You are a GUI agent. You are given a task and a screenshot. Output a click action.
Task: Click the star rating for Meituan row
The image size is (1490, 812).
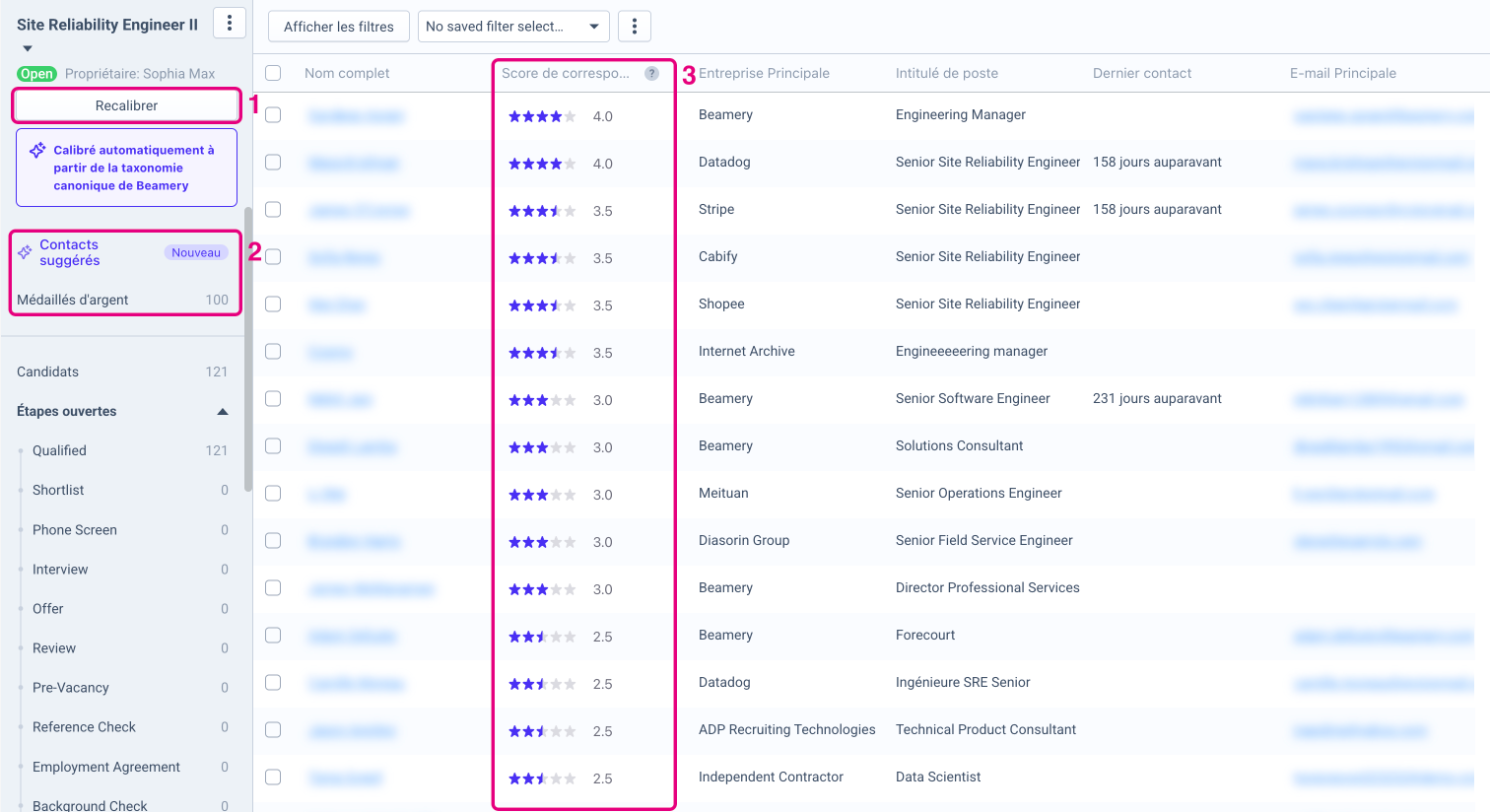coord(542,494)
